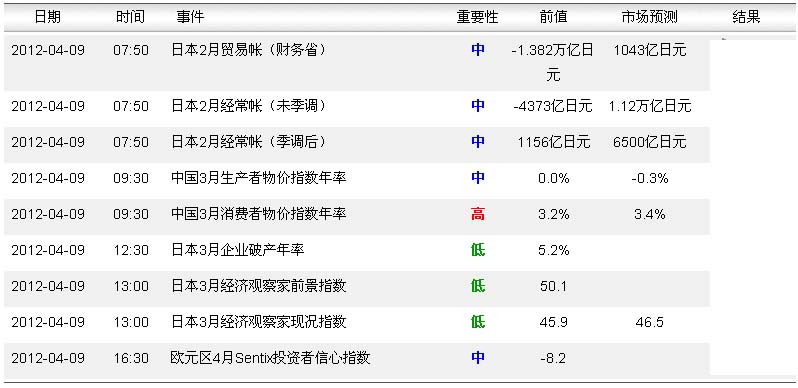The image size is (798, 388).
Task: Click green 低 marker for 企业破产年率
Action: [477, 250]
